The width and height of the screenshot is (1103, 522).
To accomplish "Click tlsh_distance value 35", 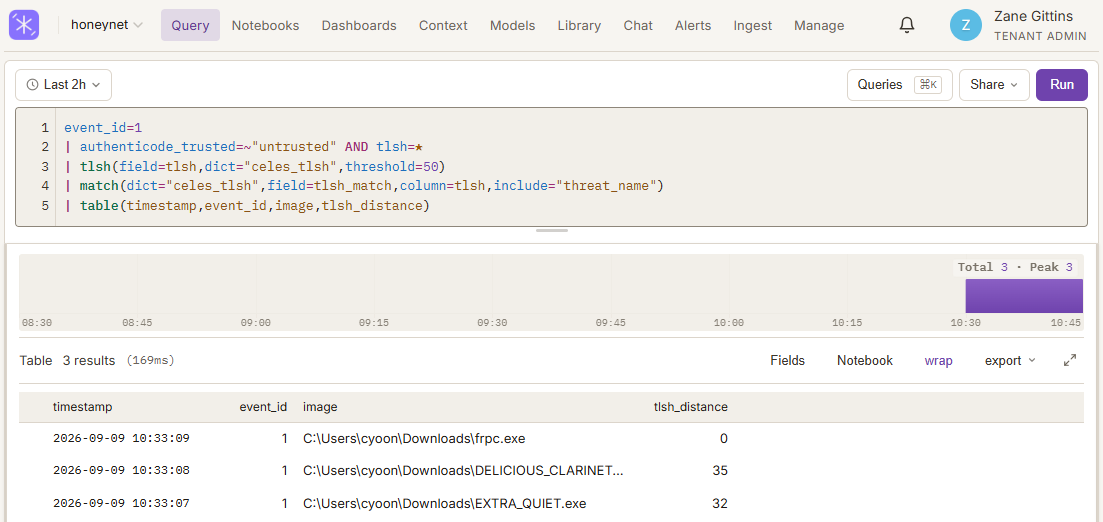I will coord(720,470).
